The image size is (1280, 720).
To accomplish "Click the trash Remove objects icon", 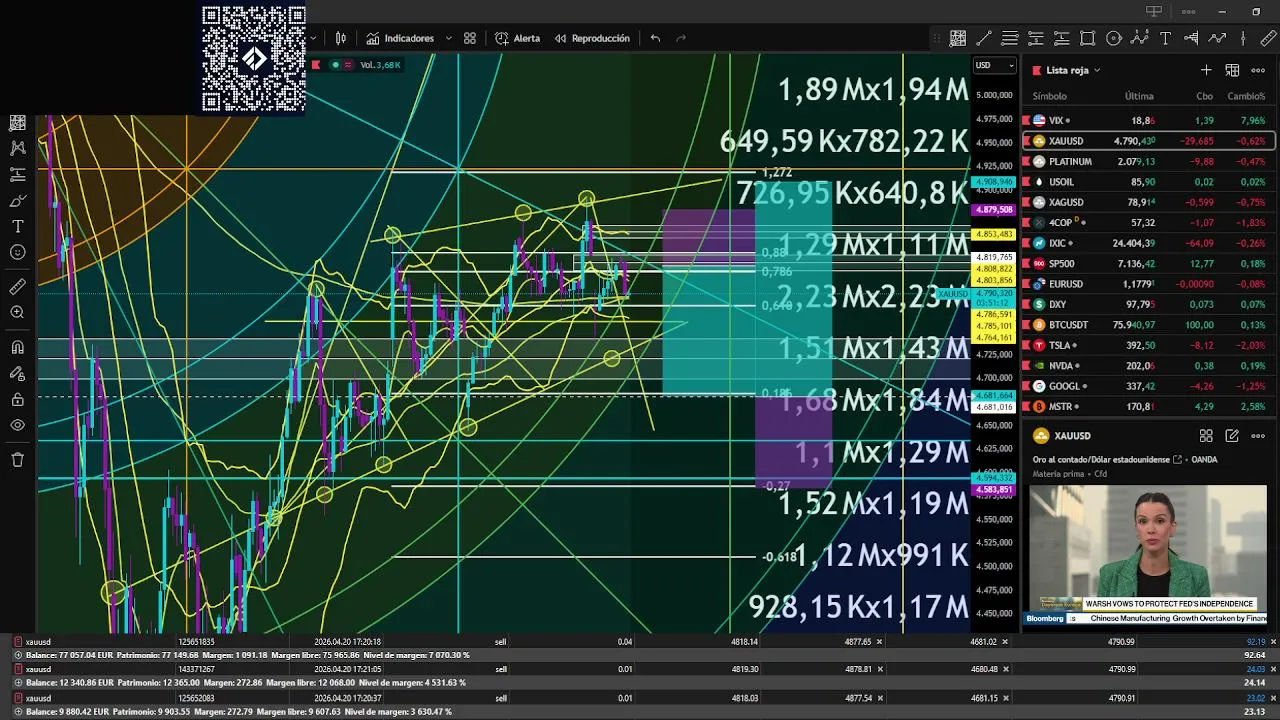I will point(17,460).
